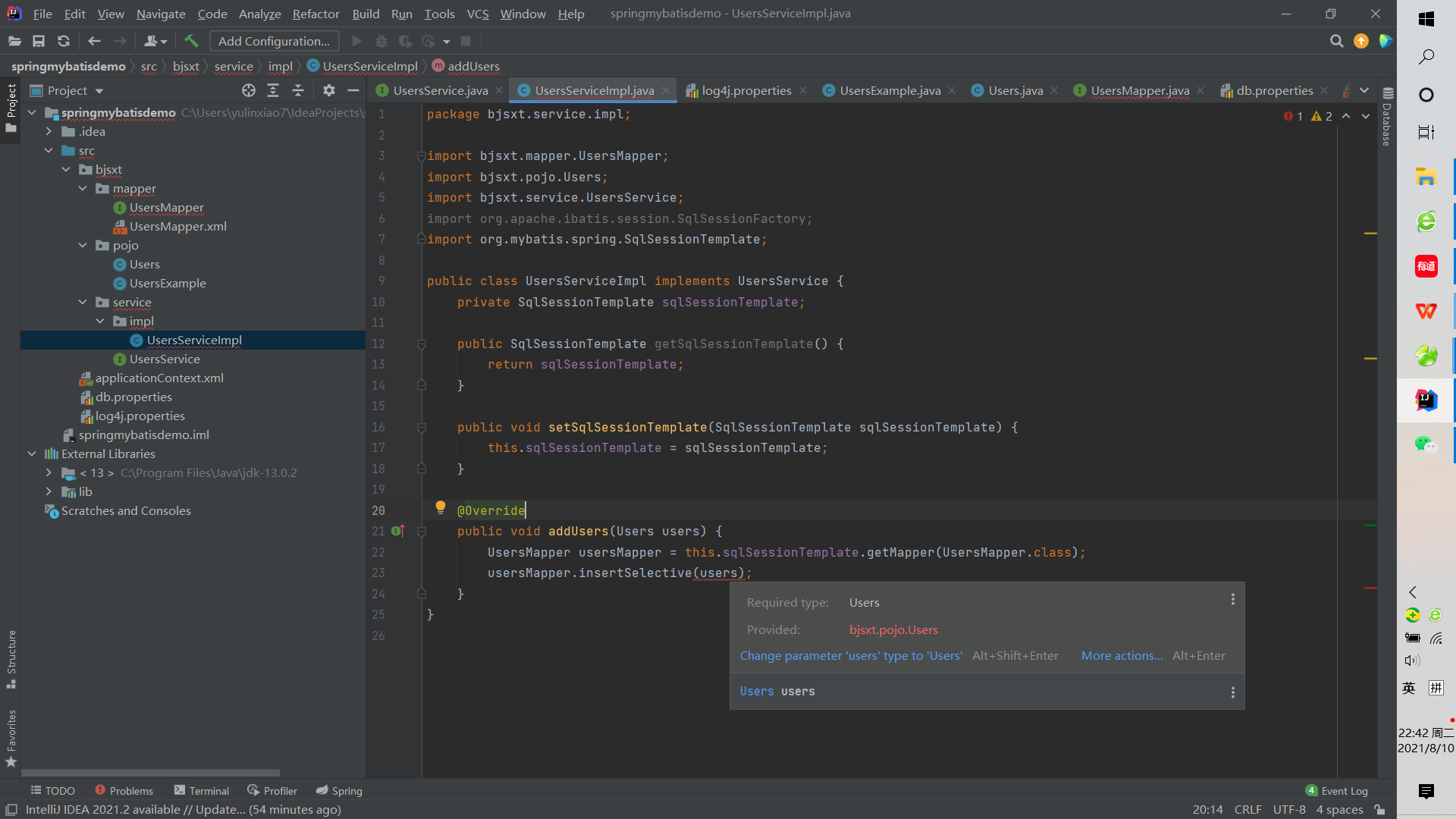Debug bug icon in toolbar
Screen dimensions: 1456x819
click(381, 41)
